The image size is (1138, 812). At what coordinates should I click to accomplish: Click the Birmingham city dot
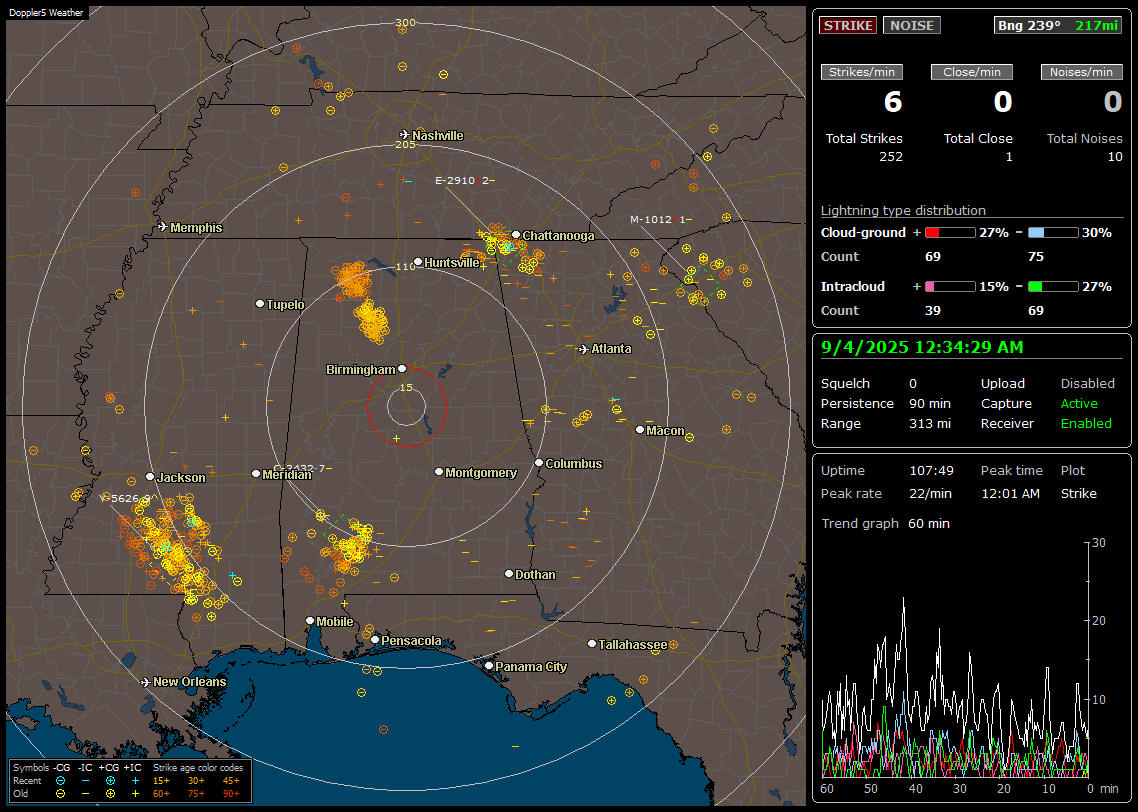coord(402,369)
